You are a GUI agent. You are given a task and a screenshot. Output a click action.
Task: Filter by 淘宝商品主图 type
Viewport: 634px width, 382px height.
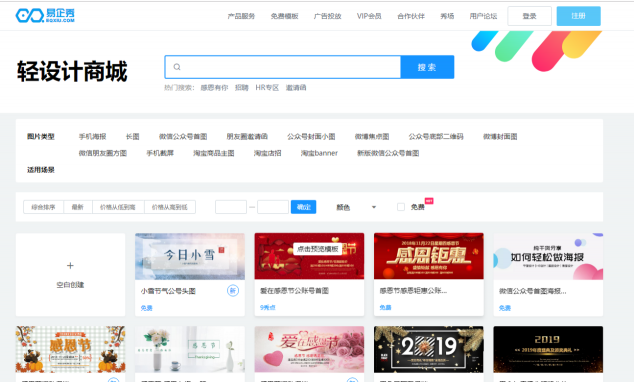coord(214,153)
